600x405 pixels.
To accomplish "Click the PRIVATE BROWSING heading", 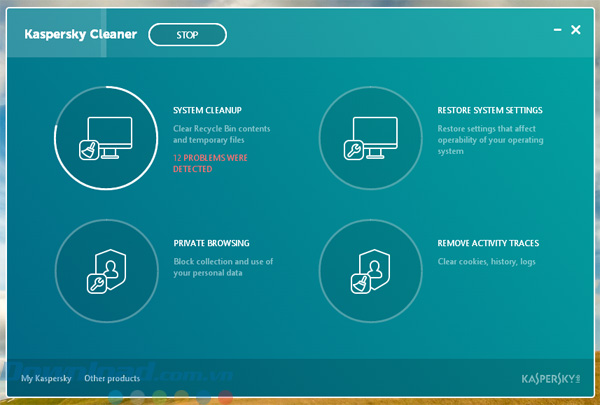I will (x=211, y=243).
